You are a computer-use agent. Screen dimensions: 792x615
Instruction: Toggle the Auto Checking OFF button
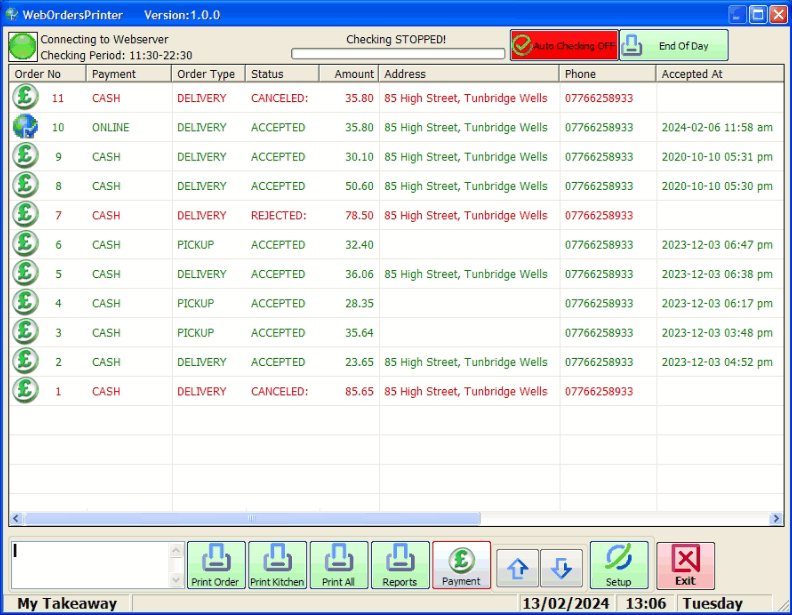coord(564,46)
